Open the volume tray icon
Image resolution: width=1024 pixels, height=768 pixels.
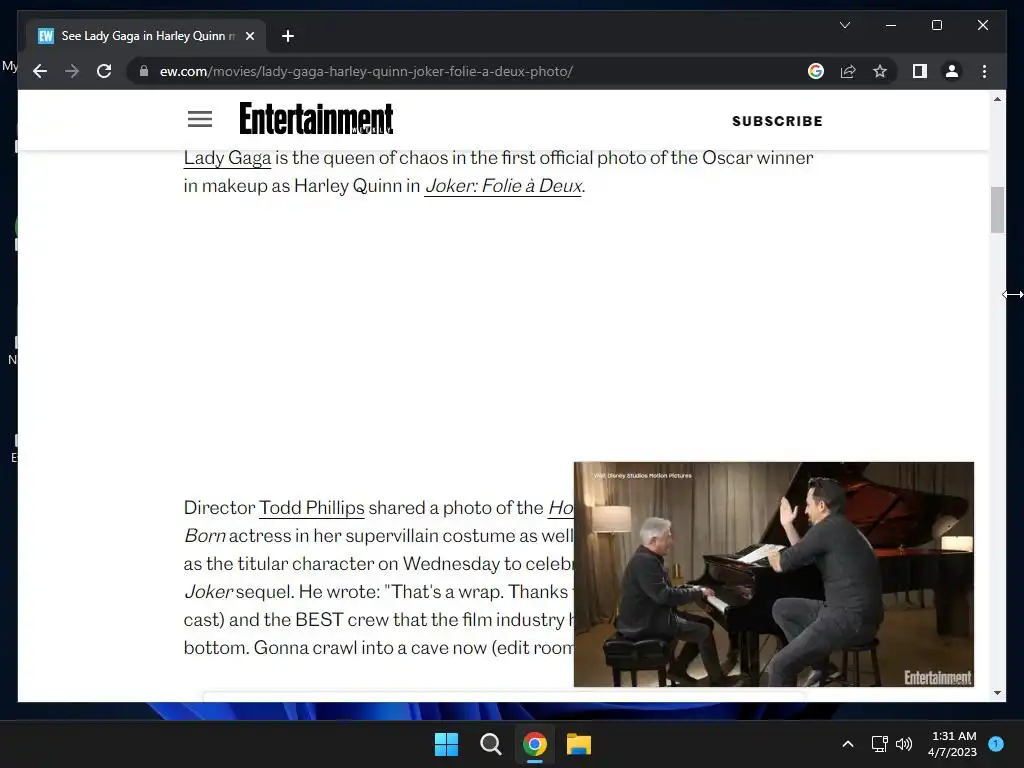tap(904, 744)
